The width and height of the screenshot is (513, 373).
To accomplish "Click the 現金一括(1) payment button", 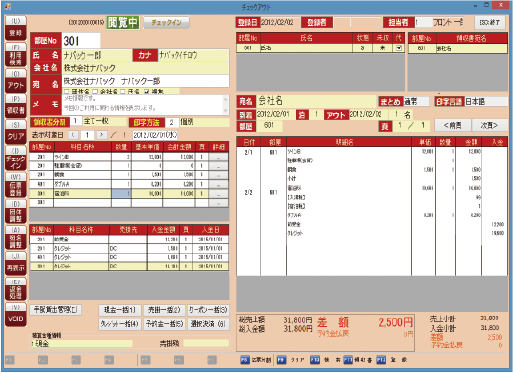I will (x=120, y=310).
